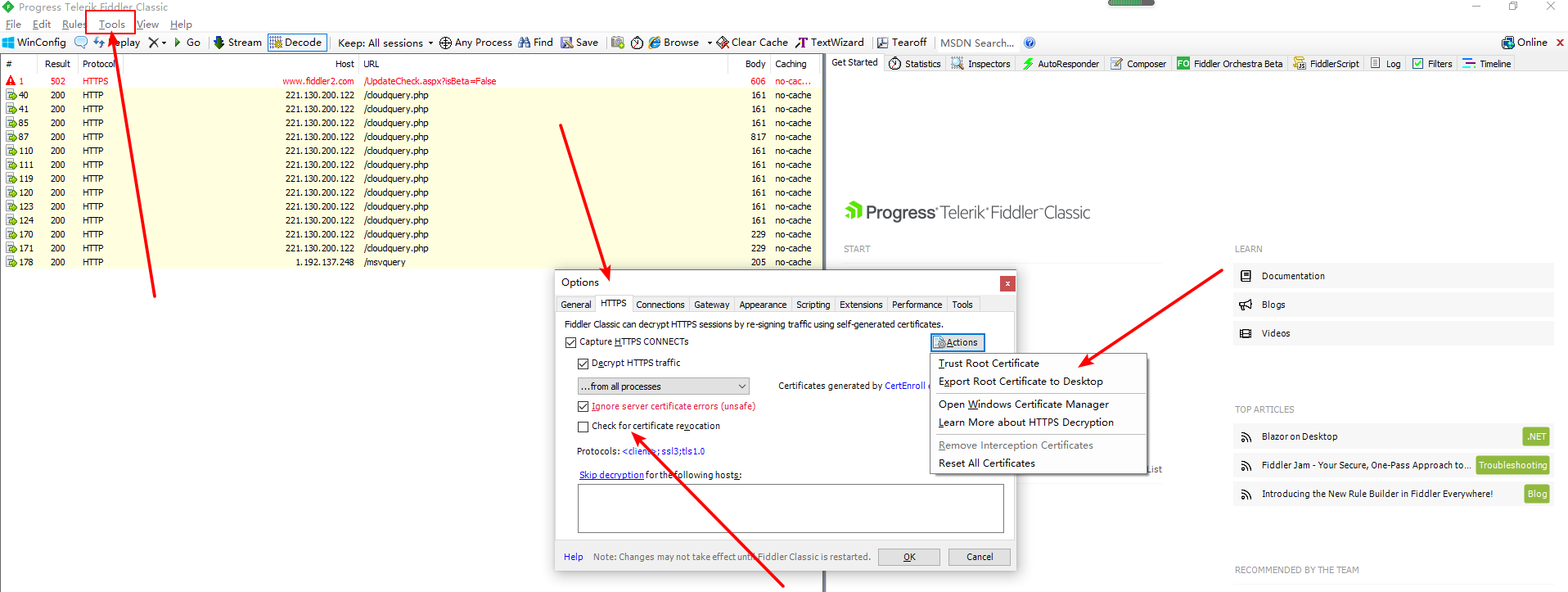Click the Actions button in Options
Image resolution: width=1568 pixels, height=592 pixels.
(957, 342)
